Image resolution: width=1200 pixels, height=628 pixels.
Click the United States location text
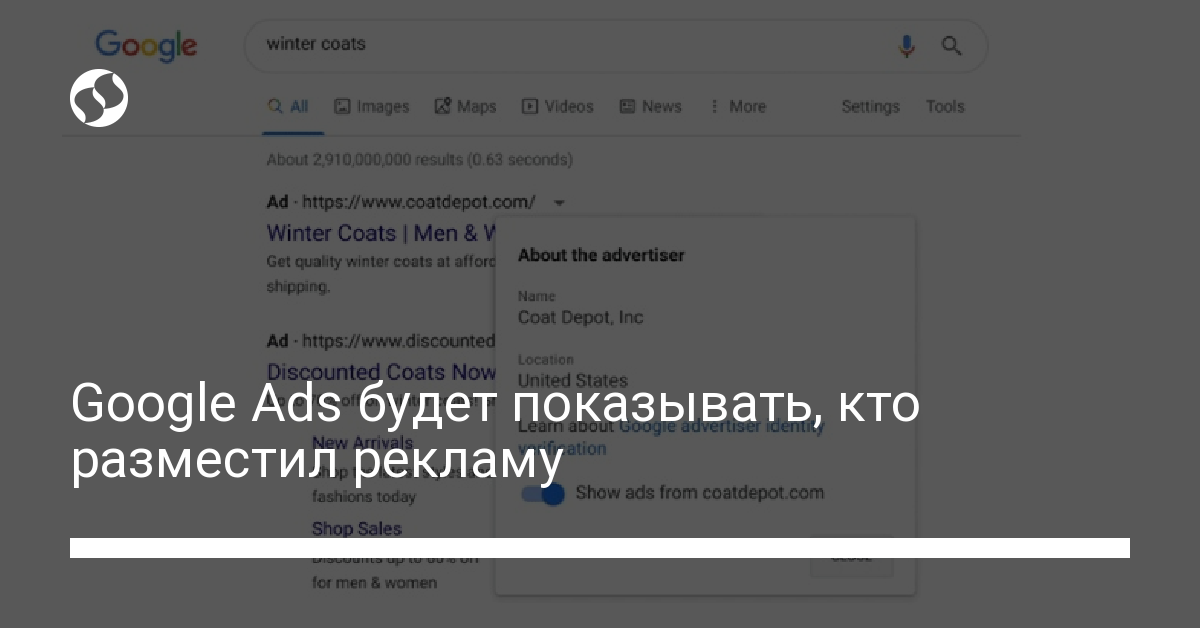coord(572,381)
